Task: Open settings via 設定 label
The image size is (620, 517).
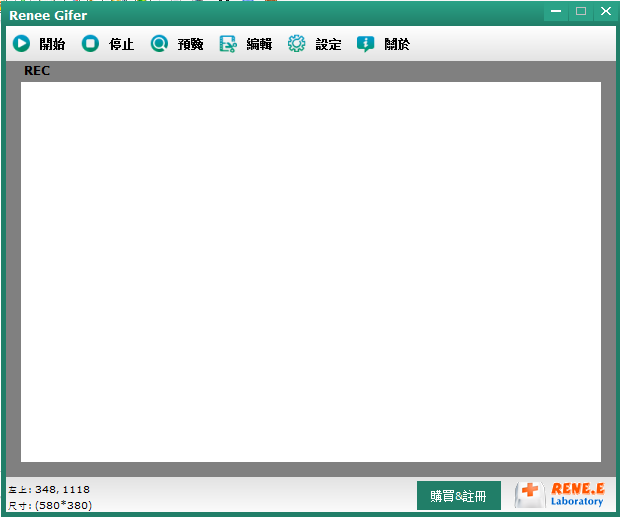Action: point(328,44)
